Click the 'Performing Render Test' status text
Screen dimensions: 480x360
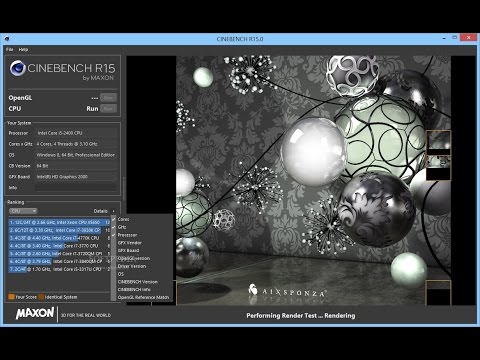point(300,315)
